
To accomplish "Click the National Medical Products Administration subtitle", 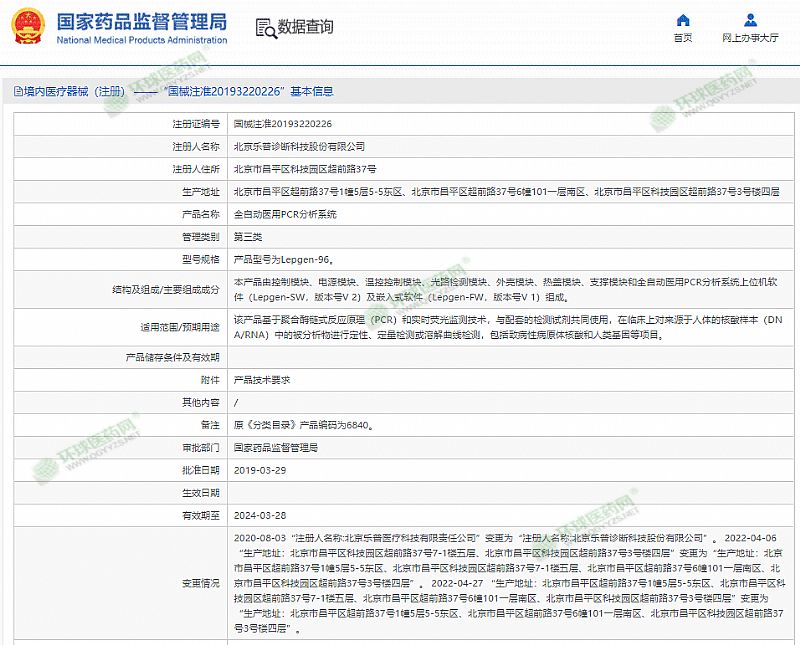I will pos(140,40).
